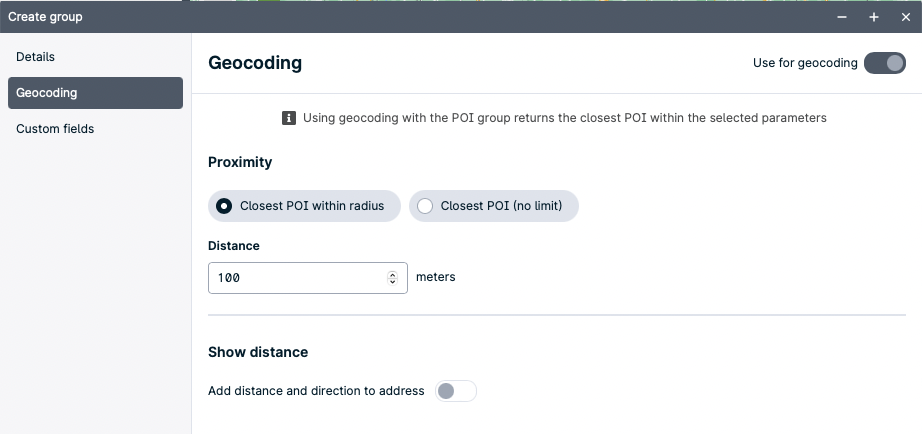
Task: Choose Closest POI (no limit) option
Action: [493, 206]
